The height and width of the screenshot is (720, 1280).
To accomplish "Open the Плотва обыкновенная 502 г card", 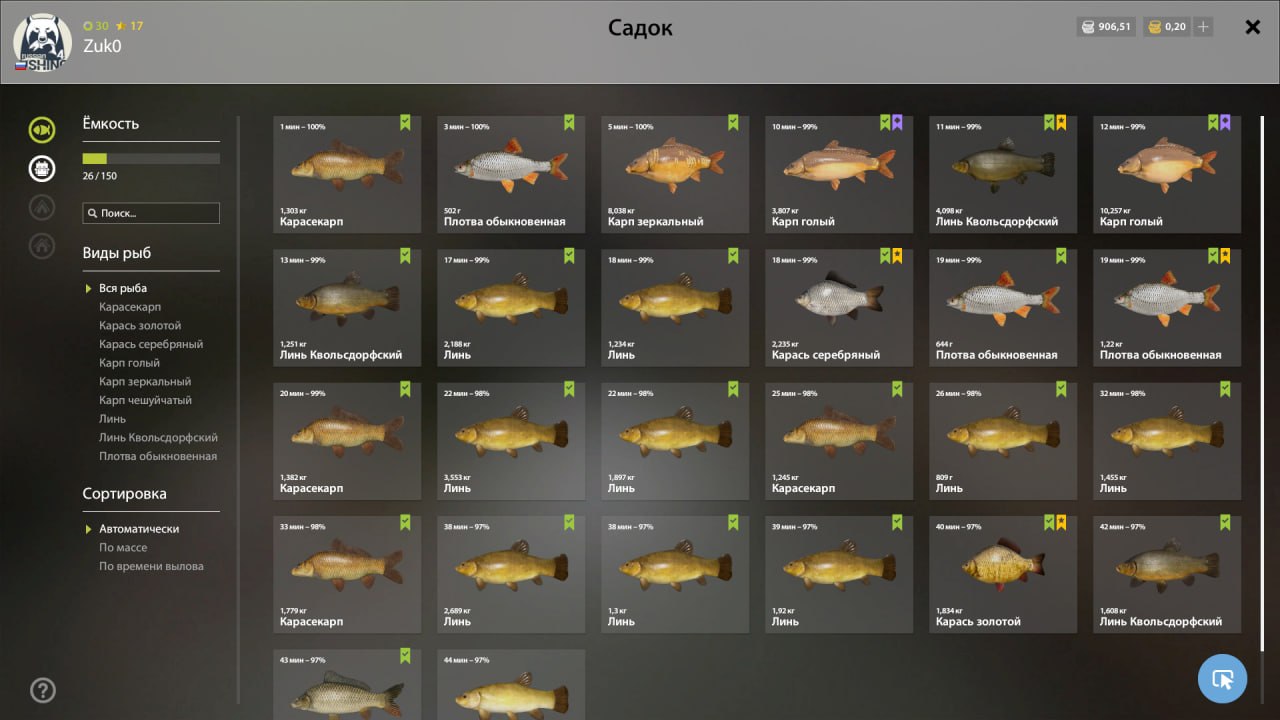I will tap(511, 174).
